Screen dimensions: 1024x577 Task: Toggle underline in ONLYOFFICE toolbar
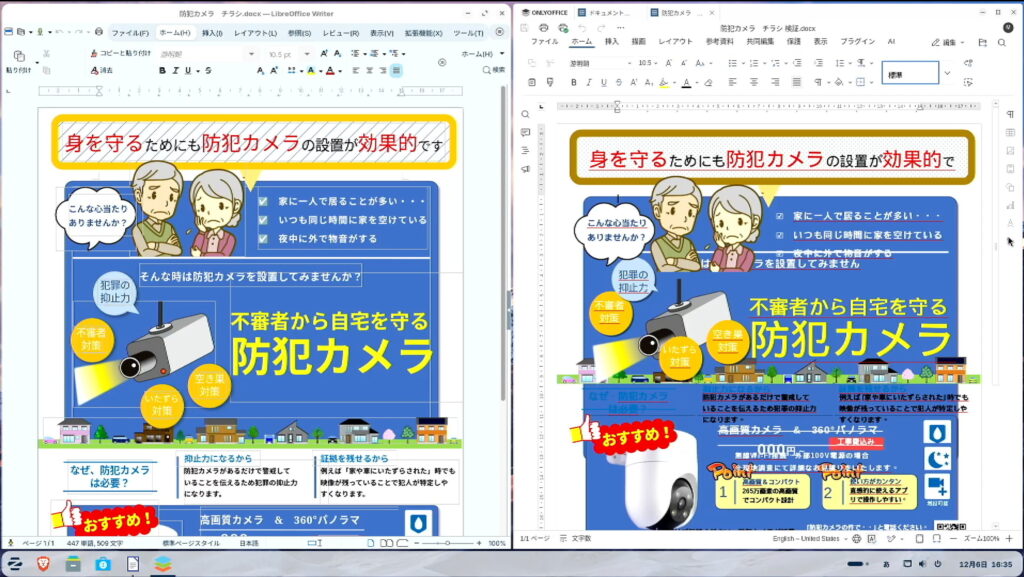click(602, 82)
